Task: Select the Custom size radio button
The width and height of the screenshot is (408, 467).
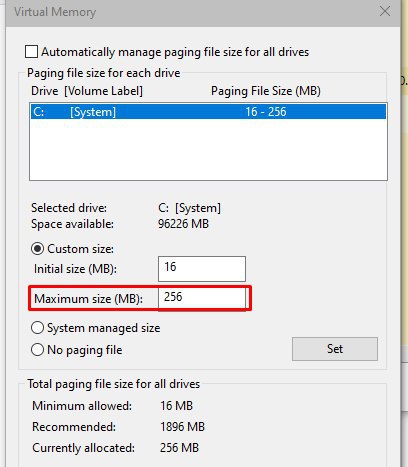Action: [37, 249]
